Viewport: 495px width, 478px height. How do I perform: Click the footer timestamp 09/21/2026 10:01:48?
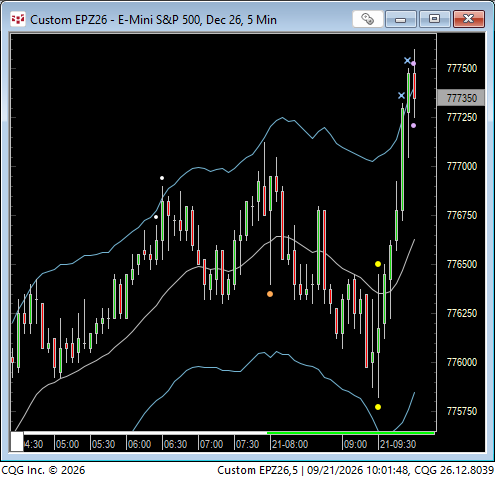[x=358, y=470]
